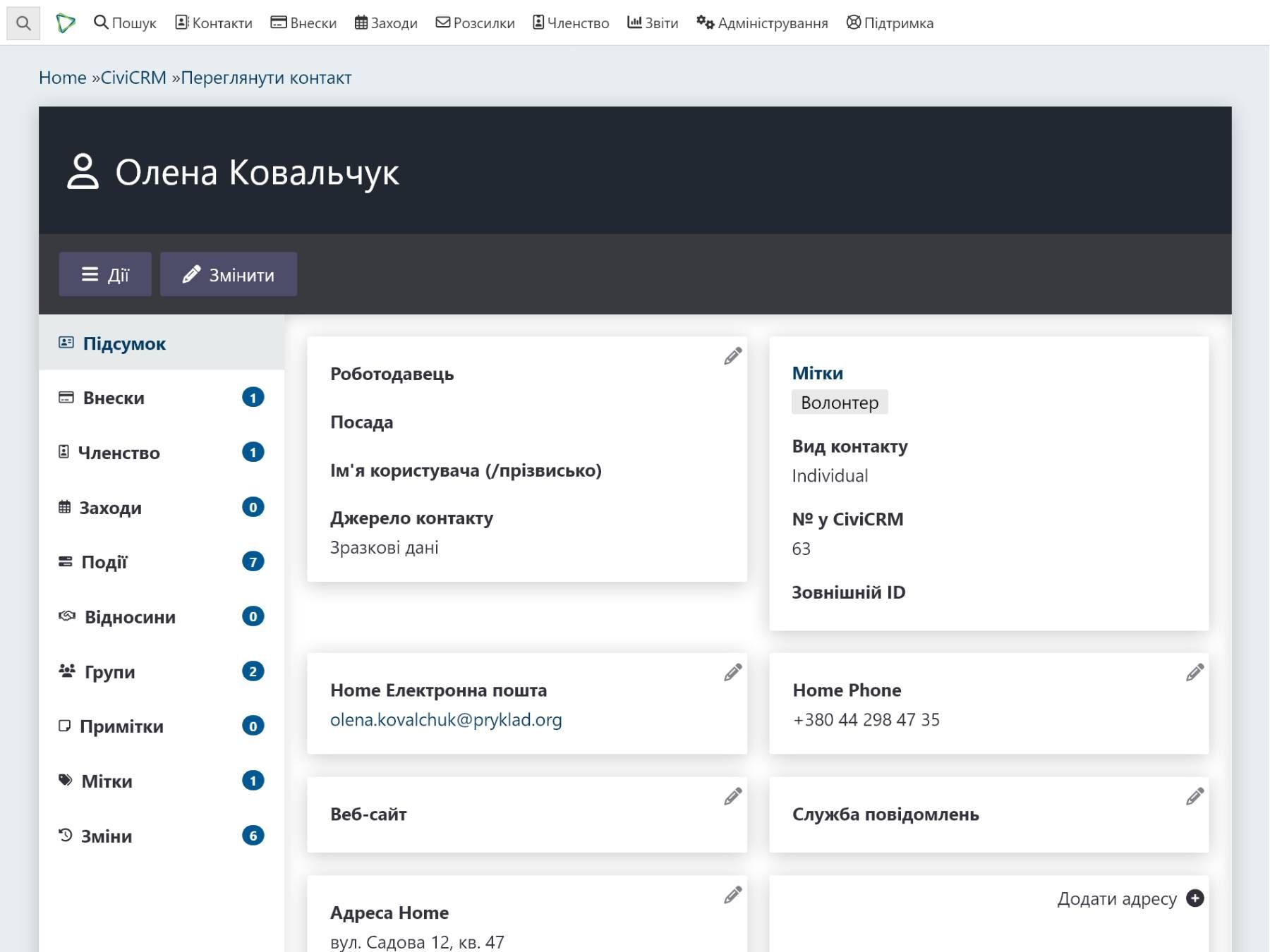Click the Членство count badge
Screen dimensions: 1270x952
[253, 452]
